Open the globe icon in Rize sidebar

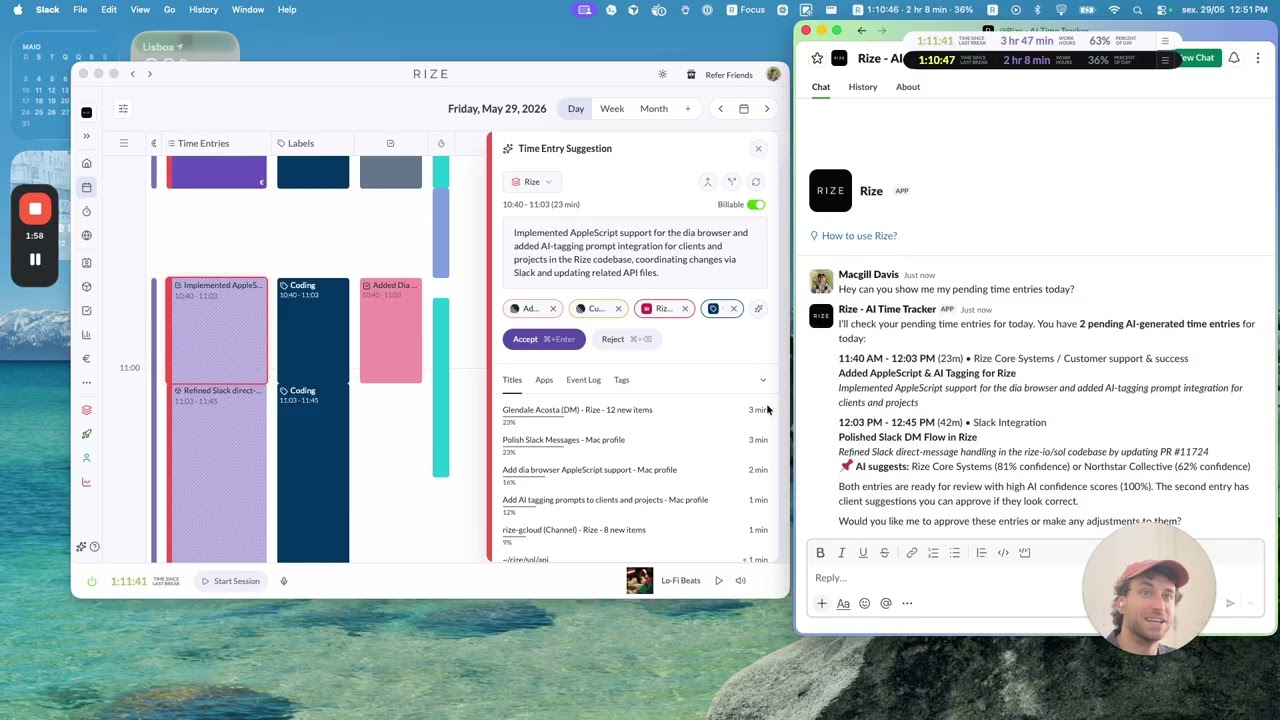pos(87,235)
